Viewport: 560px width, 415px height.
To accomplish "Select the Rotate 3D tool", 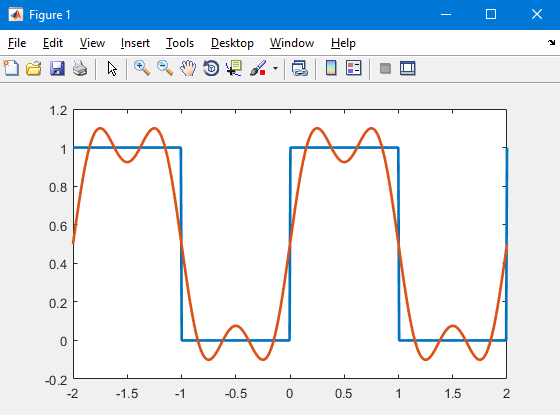I will pyautogui.click(x=211, y=68).
